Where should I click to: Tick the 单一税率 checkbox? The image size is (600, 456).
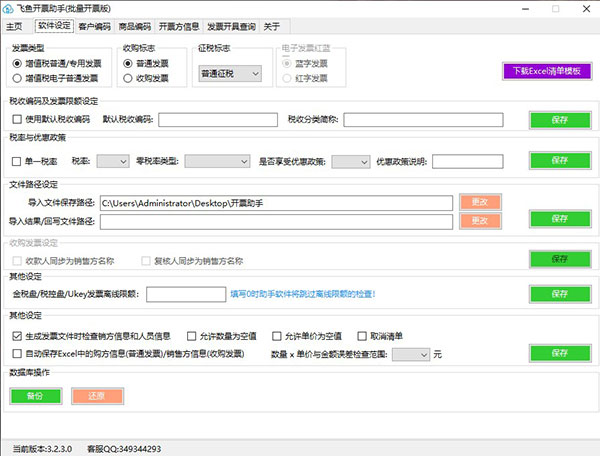(16, 160)
